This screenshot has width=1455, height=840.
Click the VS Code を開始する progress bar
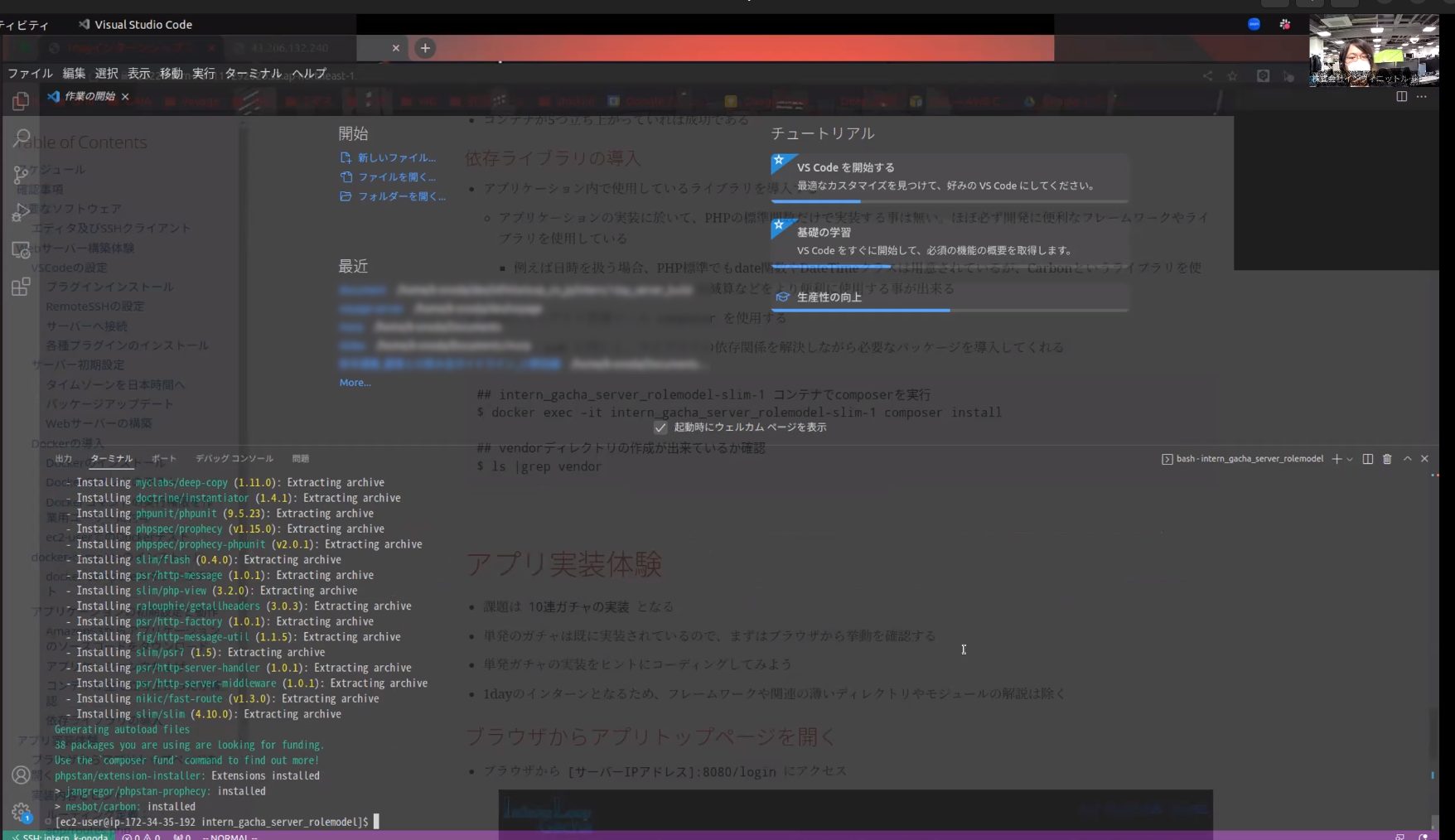pos(949,201)
